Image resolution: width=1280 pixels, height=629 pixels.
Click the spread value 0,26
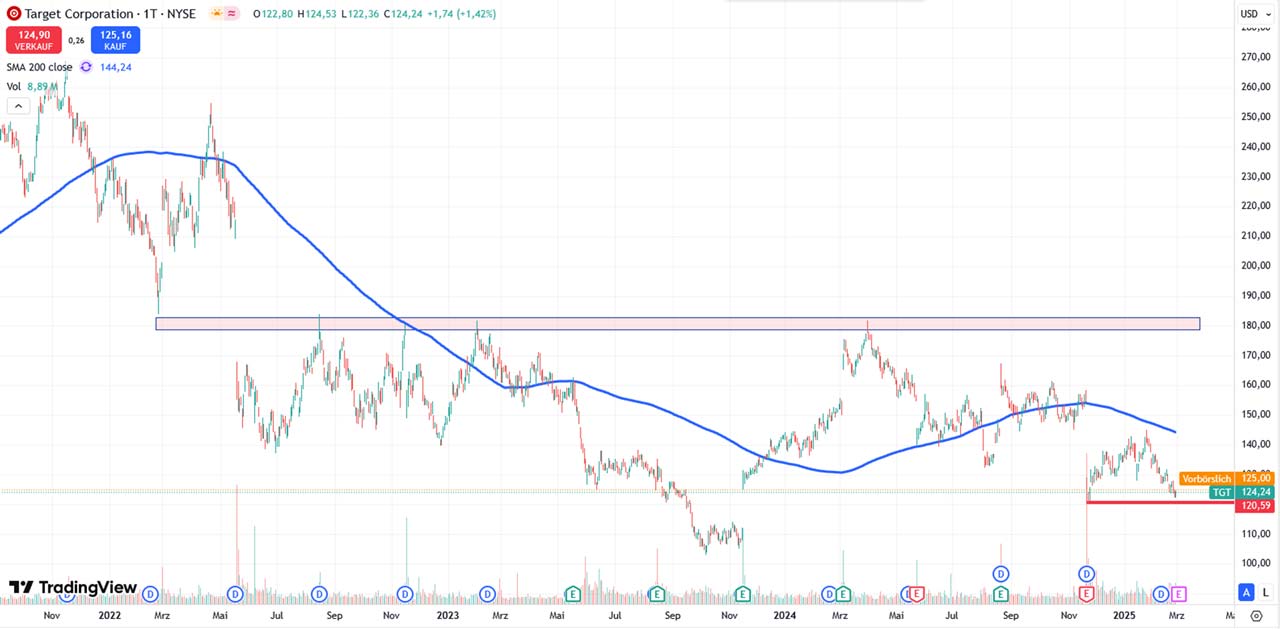click(x=76, y=40)
